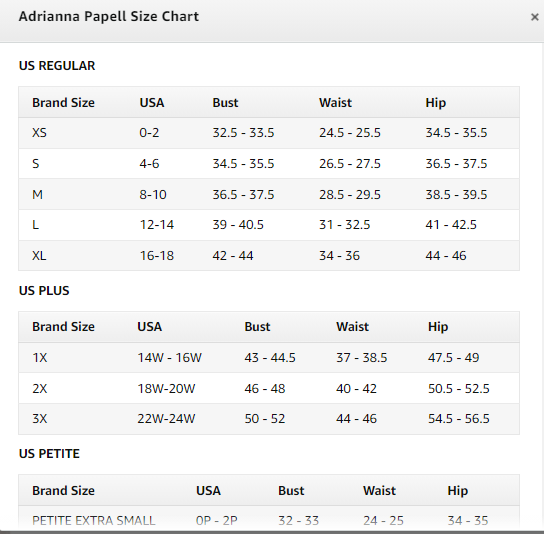544x534 pixels.
Task: Select the PETITE EXTRA SMALL row
Action: click(x=269, y=518)
